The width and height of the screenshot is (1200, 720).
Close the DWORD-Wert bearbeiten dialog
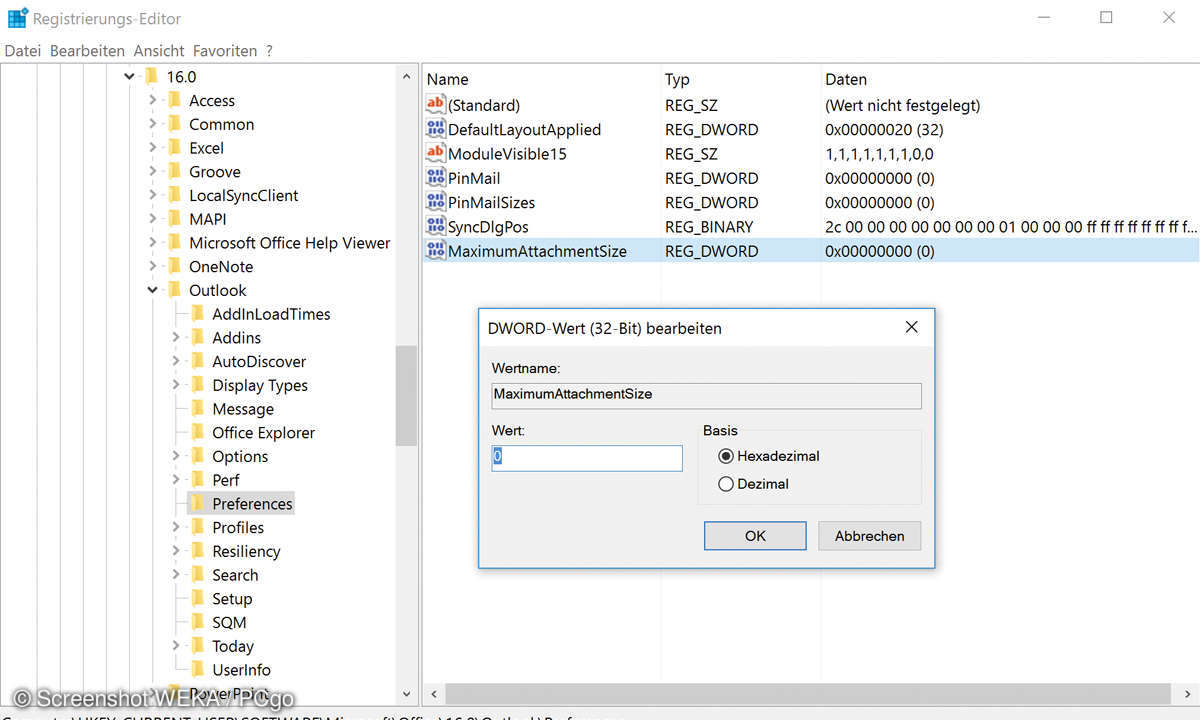point(911,327)
